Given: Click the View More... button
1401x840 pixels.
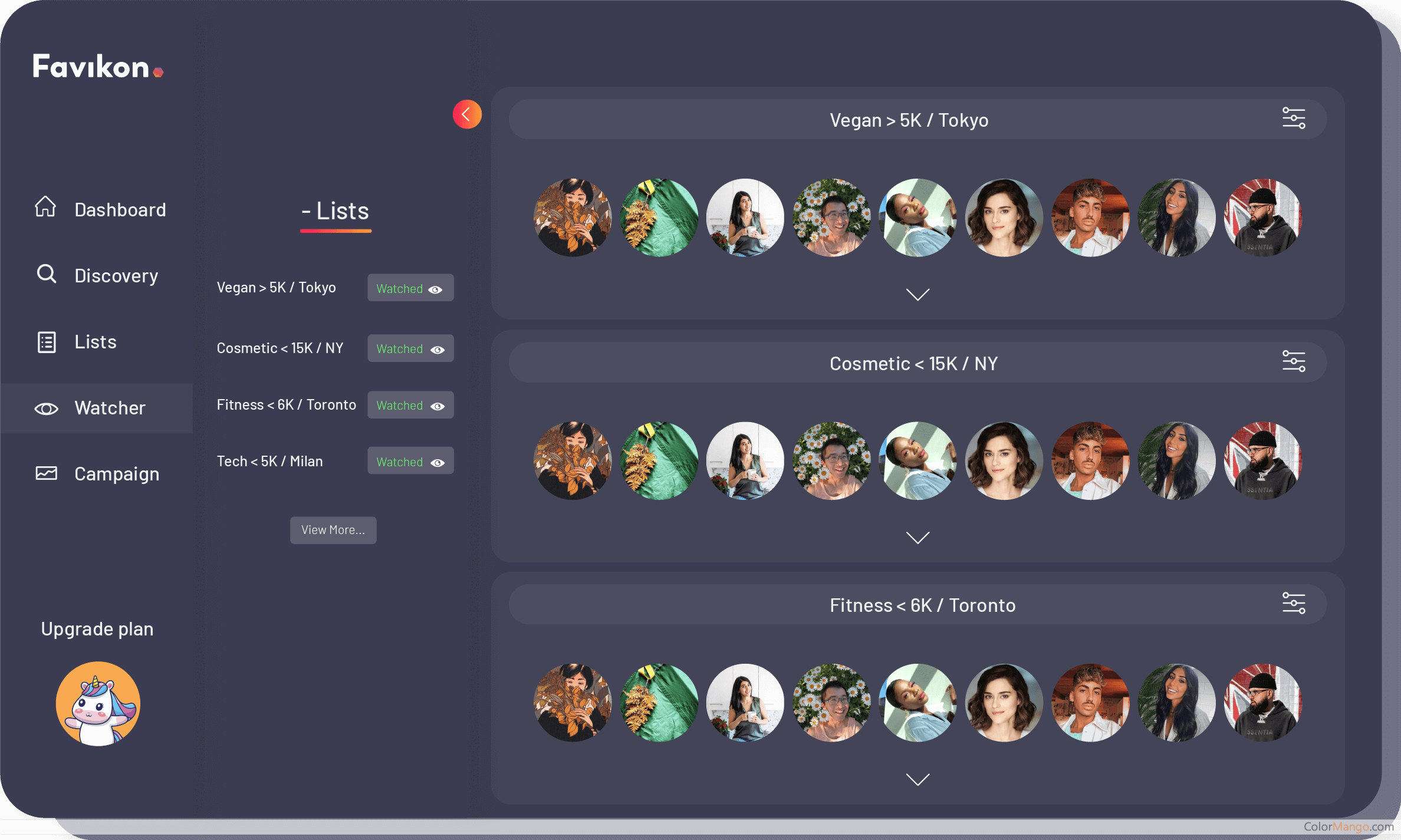Looking at the screenshot, I should point(333,530).
